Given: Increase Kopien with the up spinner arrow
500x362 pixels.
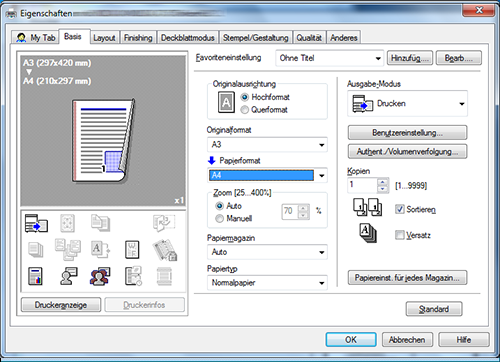Looking at the screenshot, I should [x=383, y=182].
